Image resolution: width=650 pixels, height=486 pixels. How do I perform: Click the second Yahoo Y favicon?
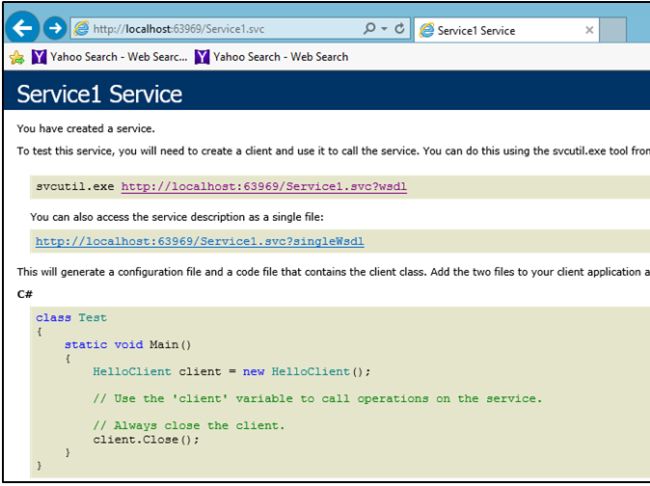(202, 57)
